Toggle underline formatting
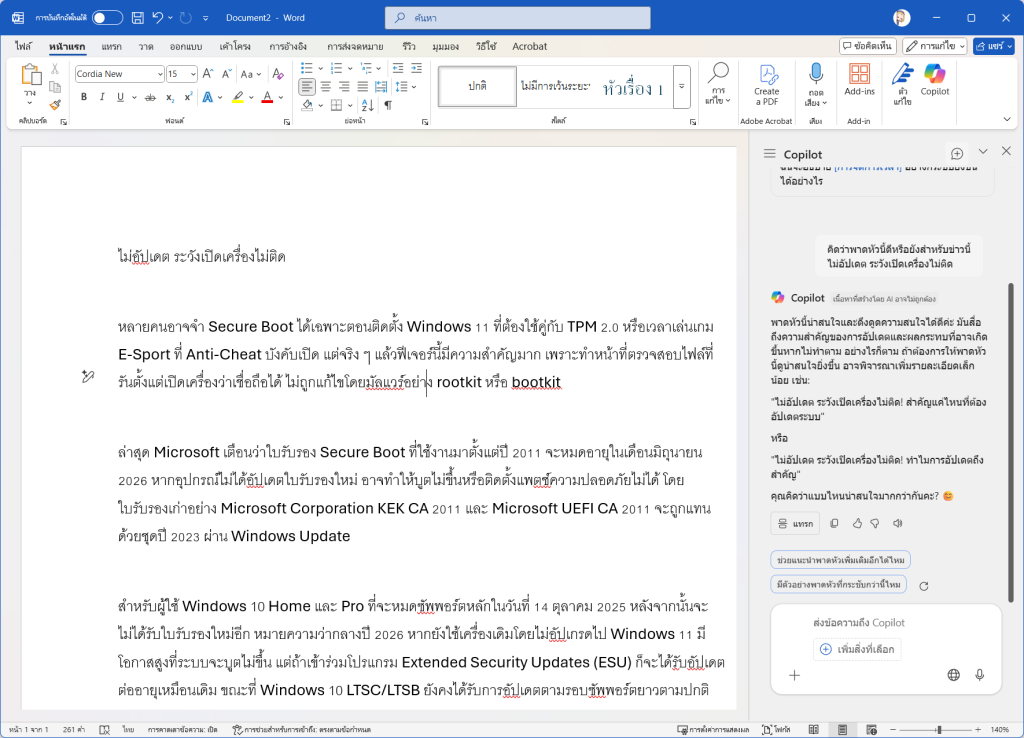The height and width of the screenshot is (738, 1024). (x=120, y=97)
